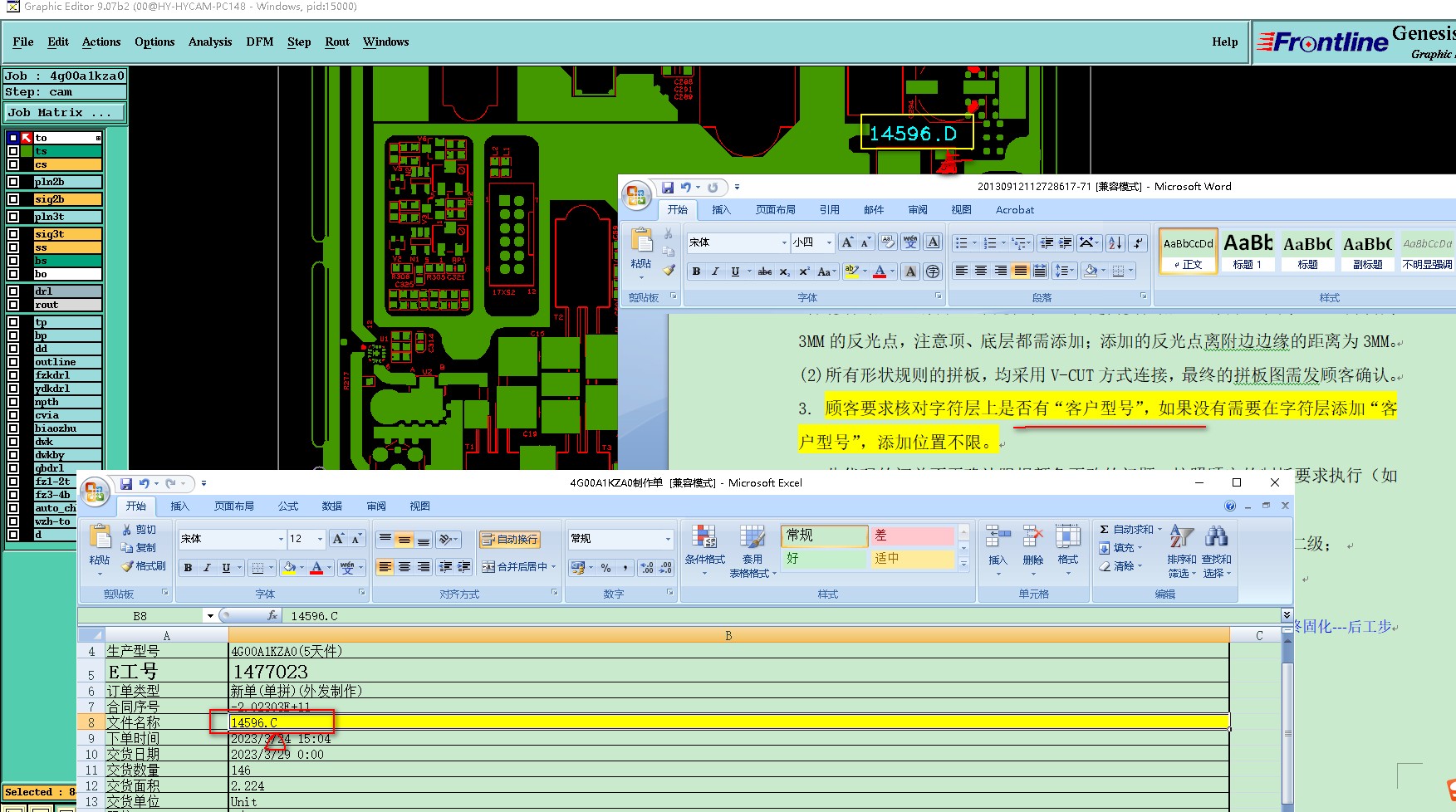Toggle visibility checkbox of layer sig2b
The image size is (1456, 812).
13,199
